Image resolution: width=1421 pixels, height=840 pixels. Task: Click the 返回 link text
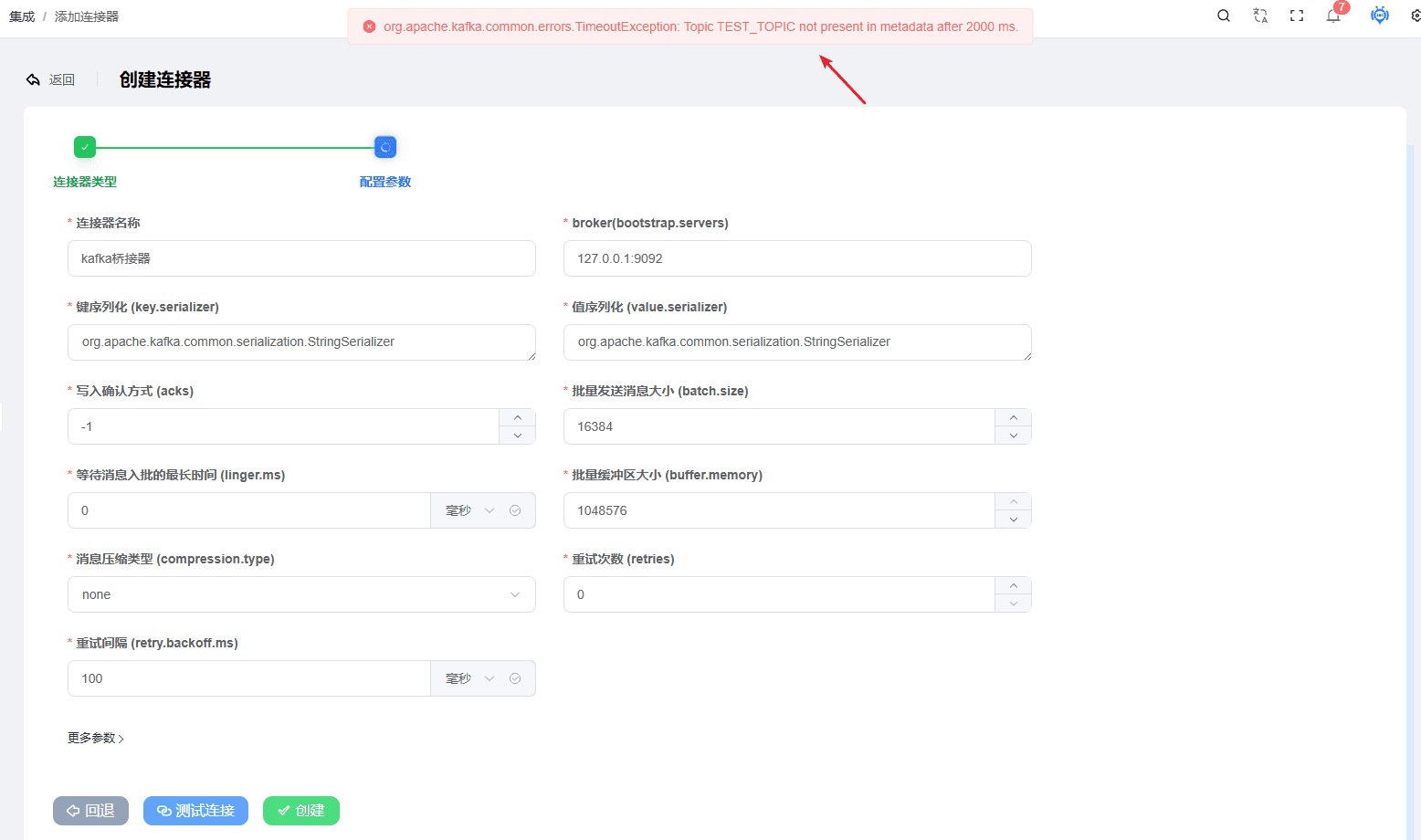[62, 80]
